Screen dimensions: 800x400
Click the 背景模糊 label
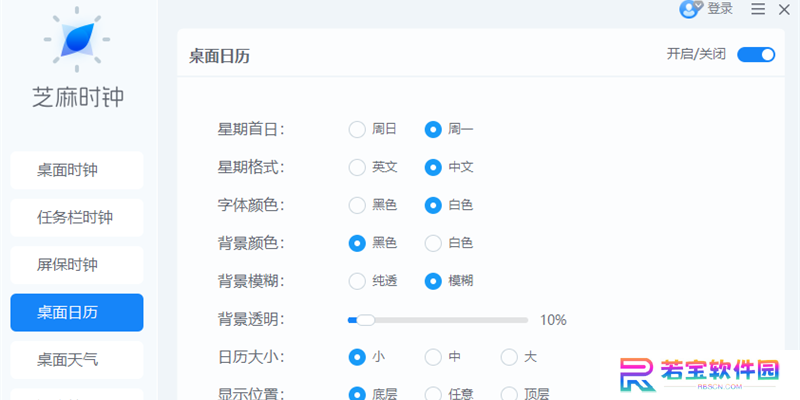[251, 281]
